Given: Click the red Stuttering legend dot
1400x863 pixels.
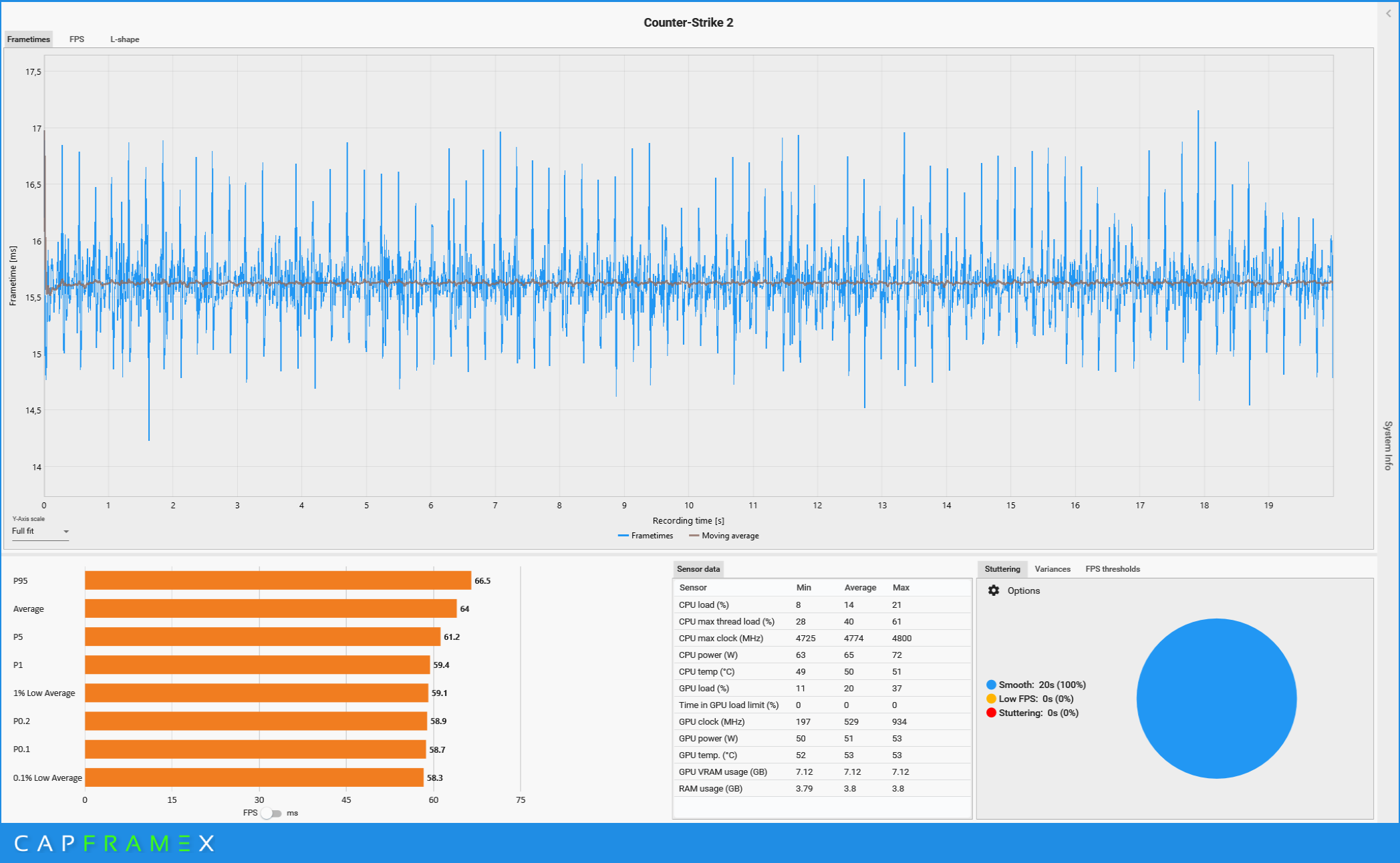Looking at the screenshot, I should [x=991, y=713].
